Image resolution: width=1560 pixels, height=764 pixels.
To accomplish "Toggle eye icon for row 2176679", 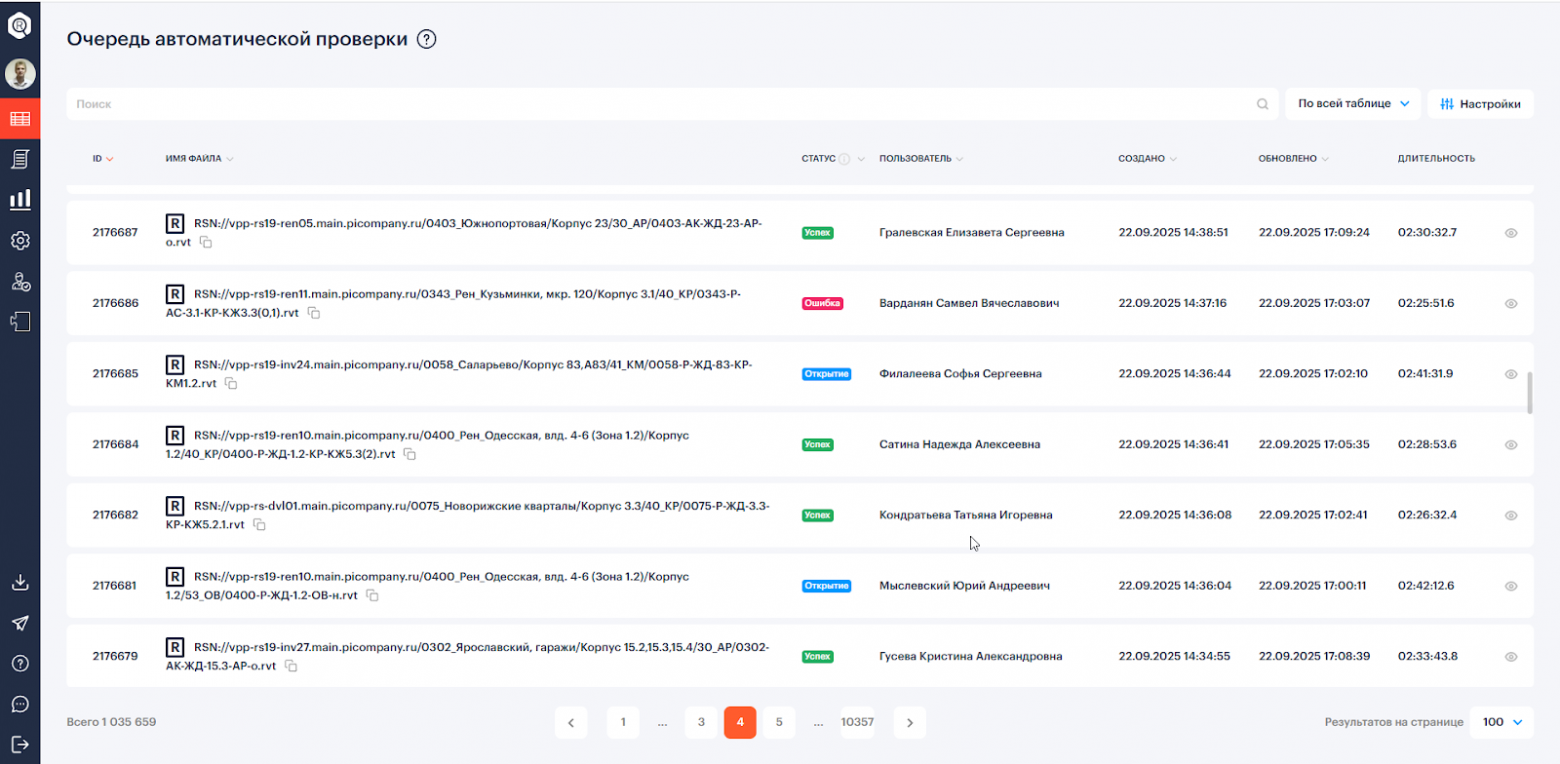I will point(1511,657).
